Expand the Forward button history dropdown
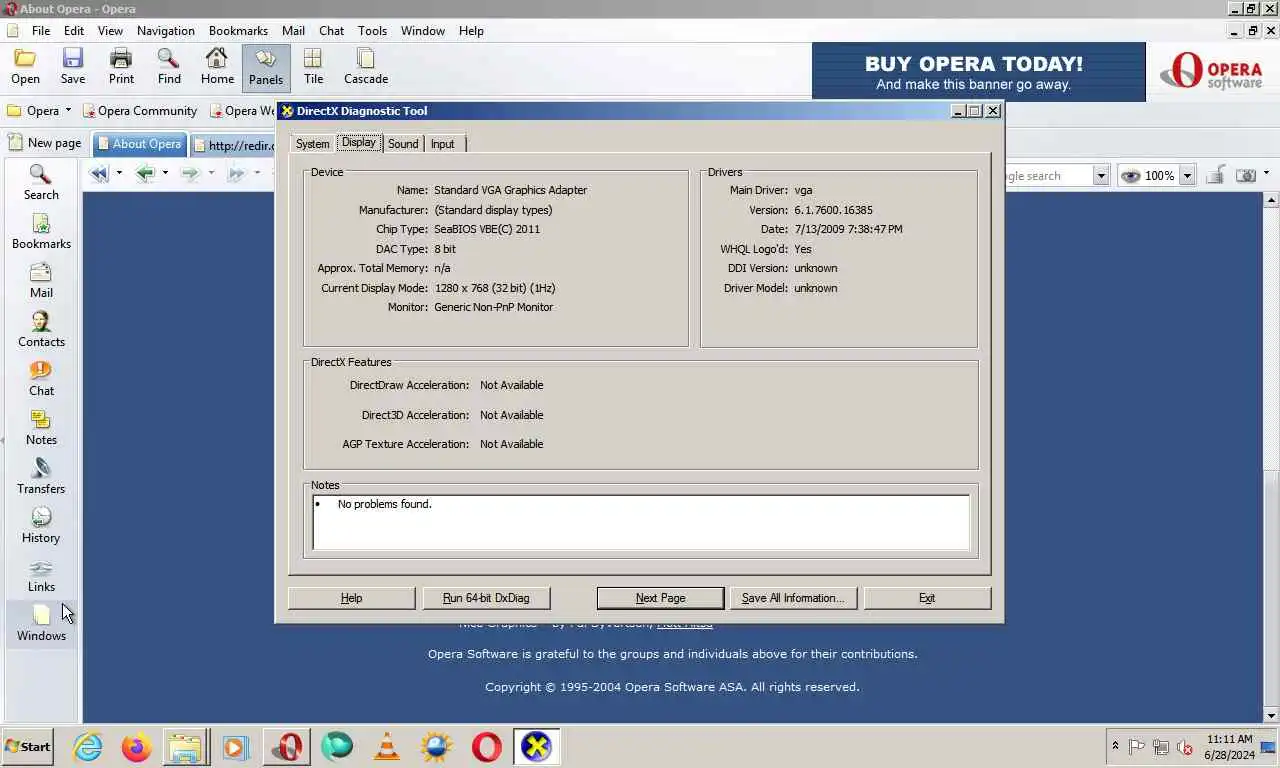The width and height of the screenshot is (1280, 768). pos(211,174)
